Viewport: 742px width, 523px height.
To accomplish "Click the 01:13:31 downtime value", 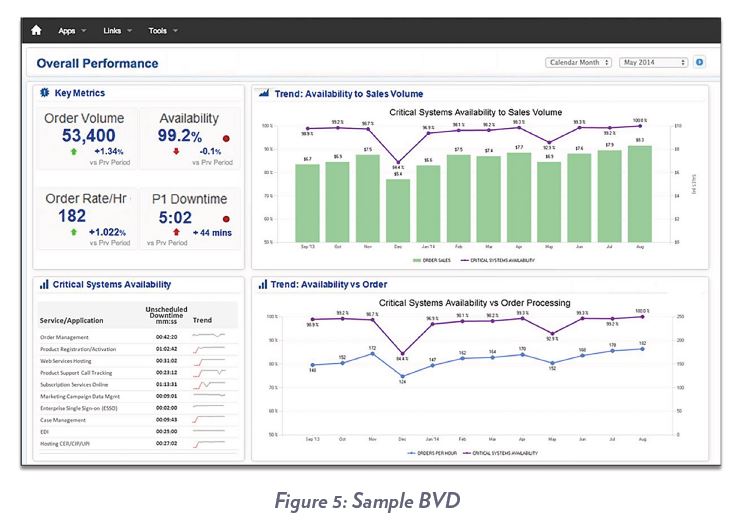I will pos(167,385).
